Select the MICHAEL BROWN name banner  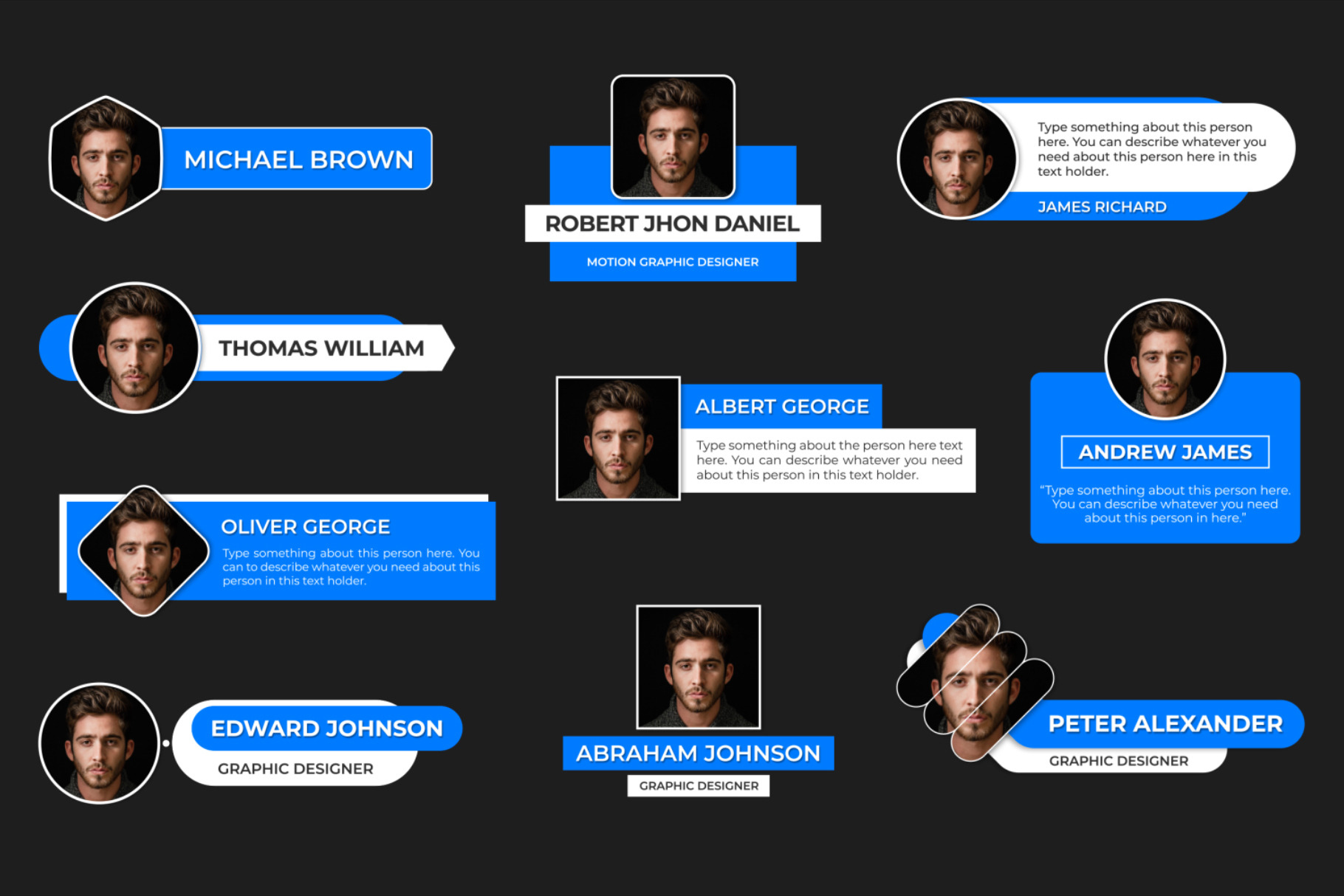point(298,159)
